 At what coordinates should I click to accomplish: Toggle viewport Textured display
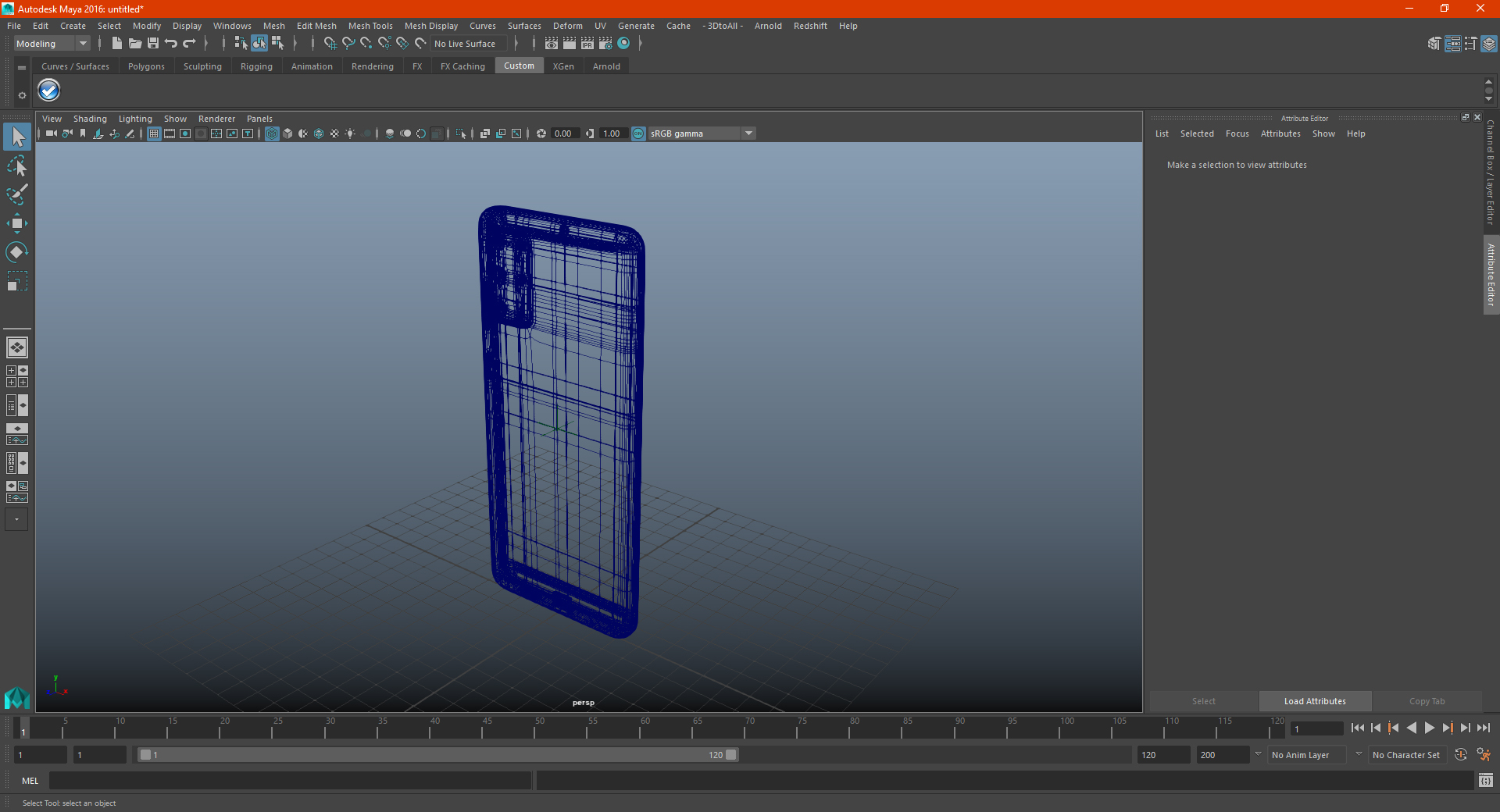click(x=334, y=134)
